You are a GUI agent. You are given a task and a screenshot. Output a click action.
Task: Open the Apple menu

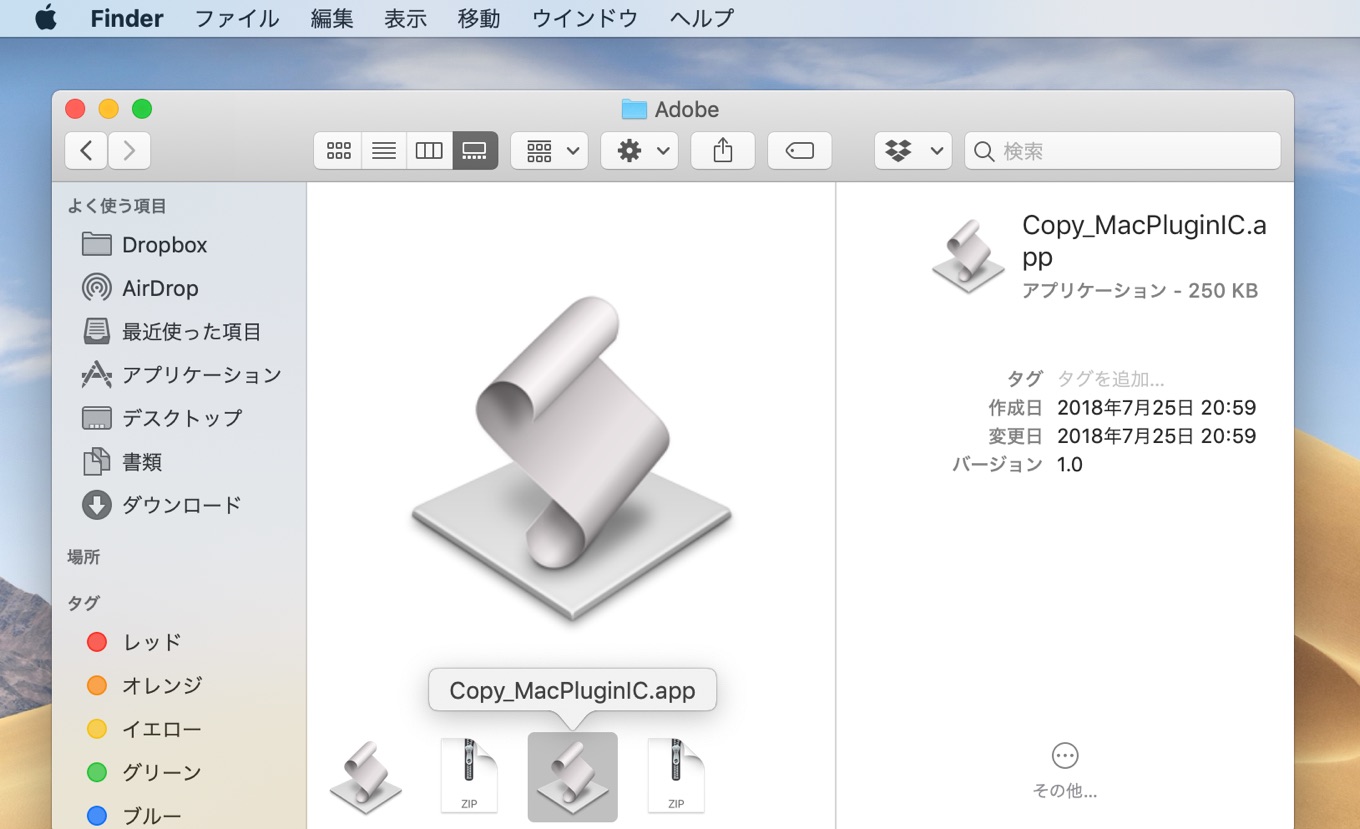click(x=46, y=18)
